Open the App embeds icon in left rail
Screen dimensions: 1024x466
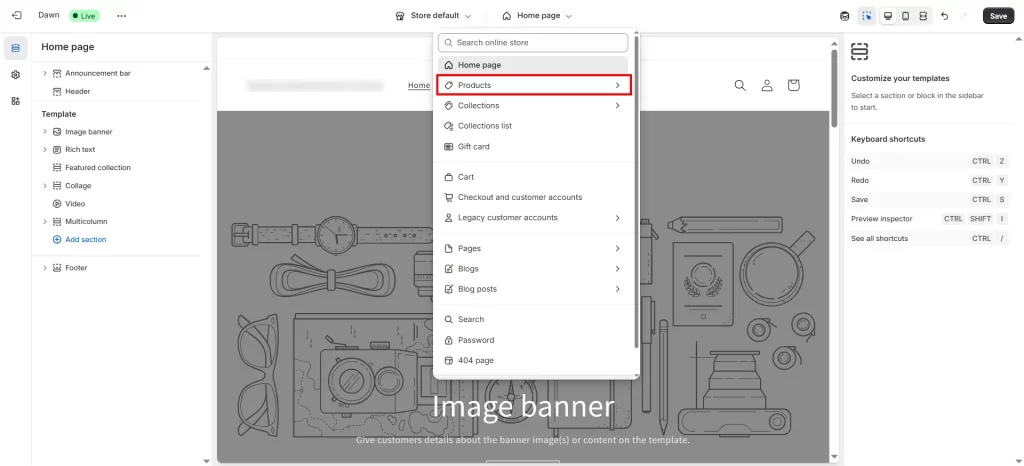(x=16, y=101)
